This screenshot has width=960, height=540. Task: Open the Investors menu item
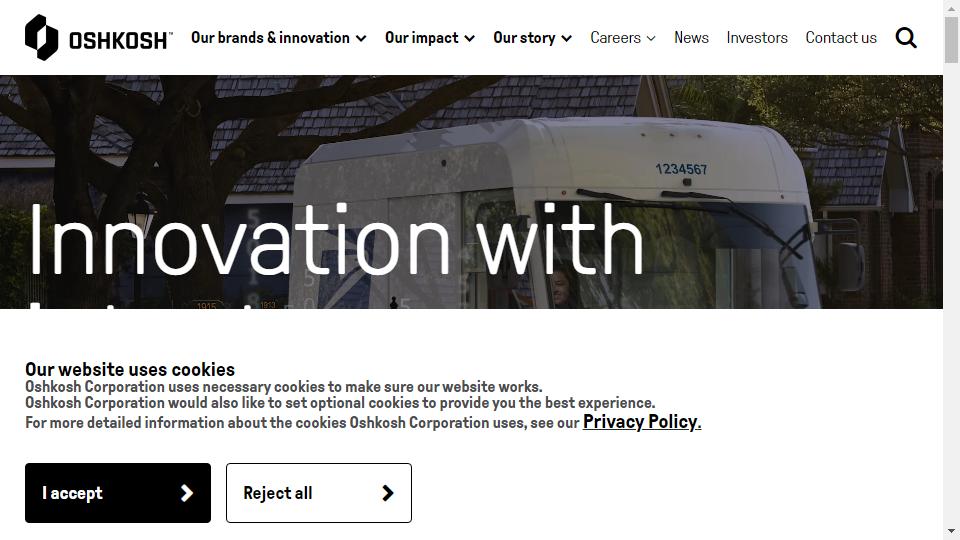click(x=757, y=38)
